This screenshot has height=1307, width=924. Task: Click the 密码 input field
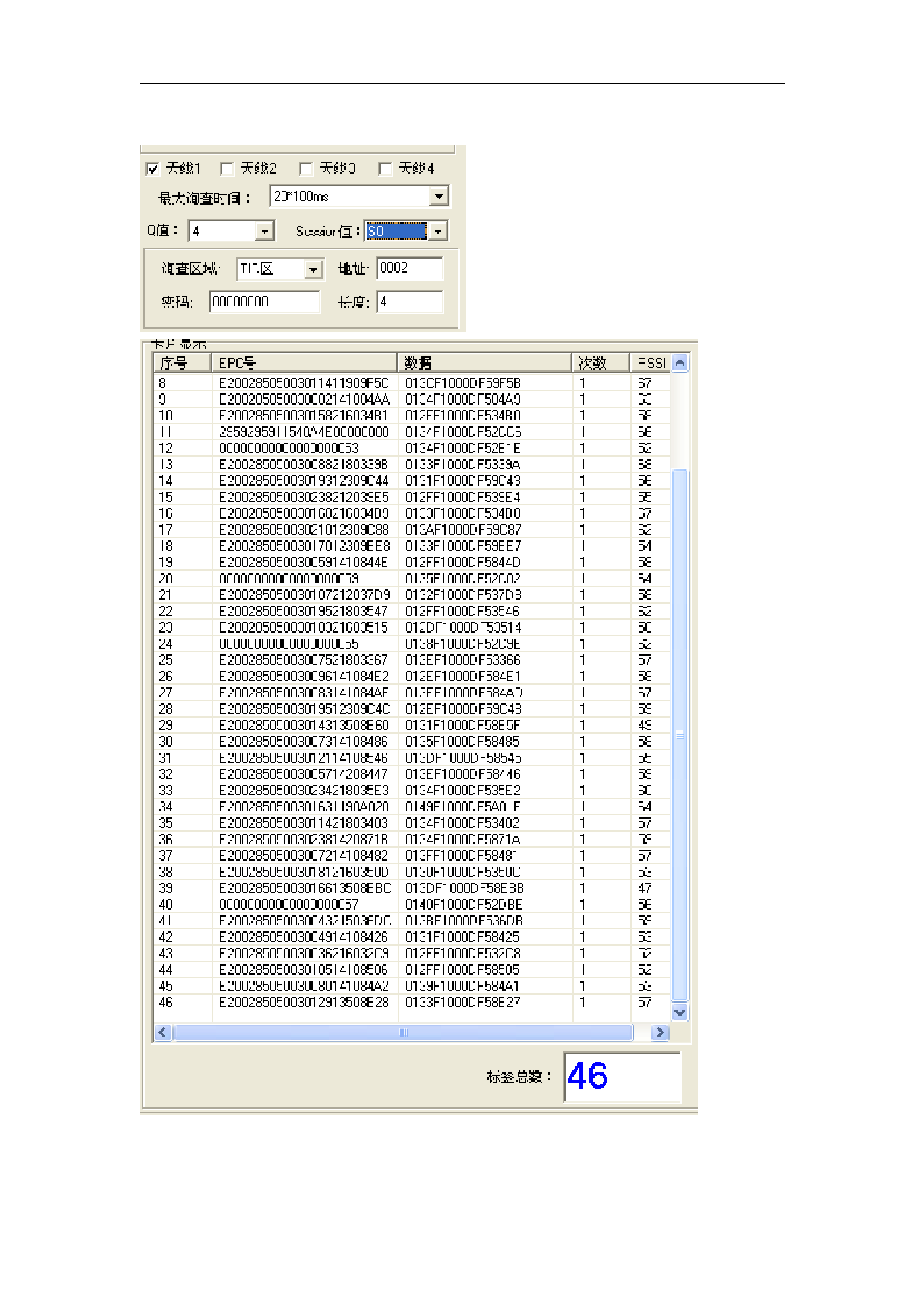264,302
